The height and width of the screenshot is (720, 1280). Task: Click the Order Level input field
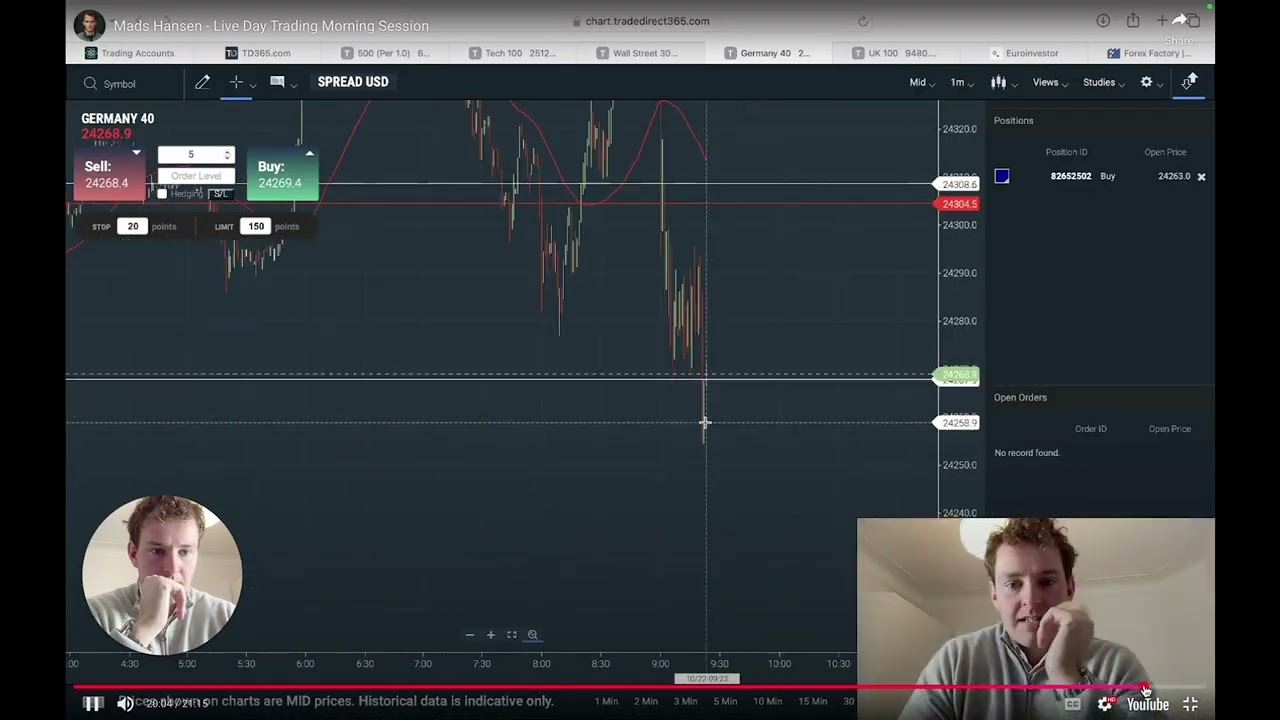coord(196,176)
